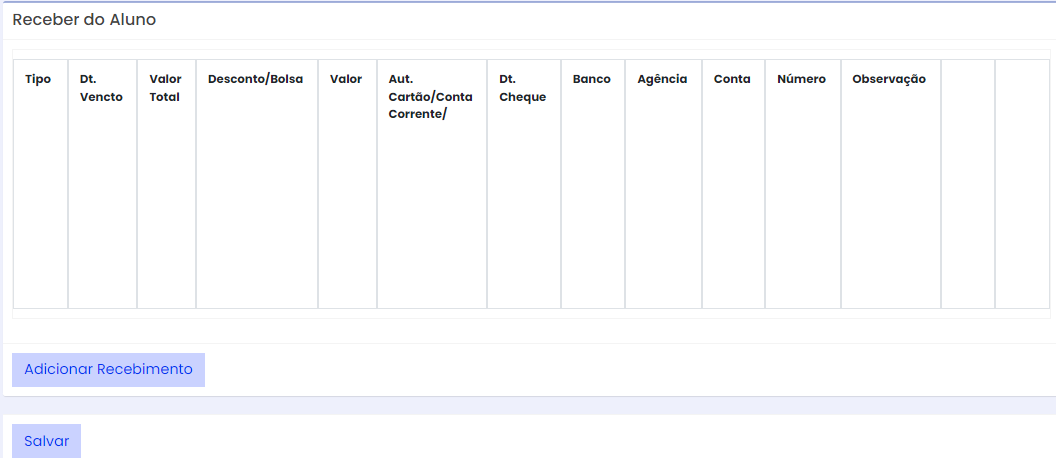Click blank column right of Observação
Image resolution: width=1056 pixels, height=458 pixels.
(967, 180)
